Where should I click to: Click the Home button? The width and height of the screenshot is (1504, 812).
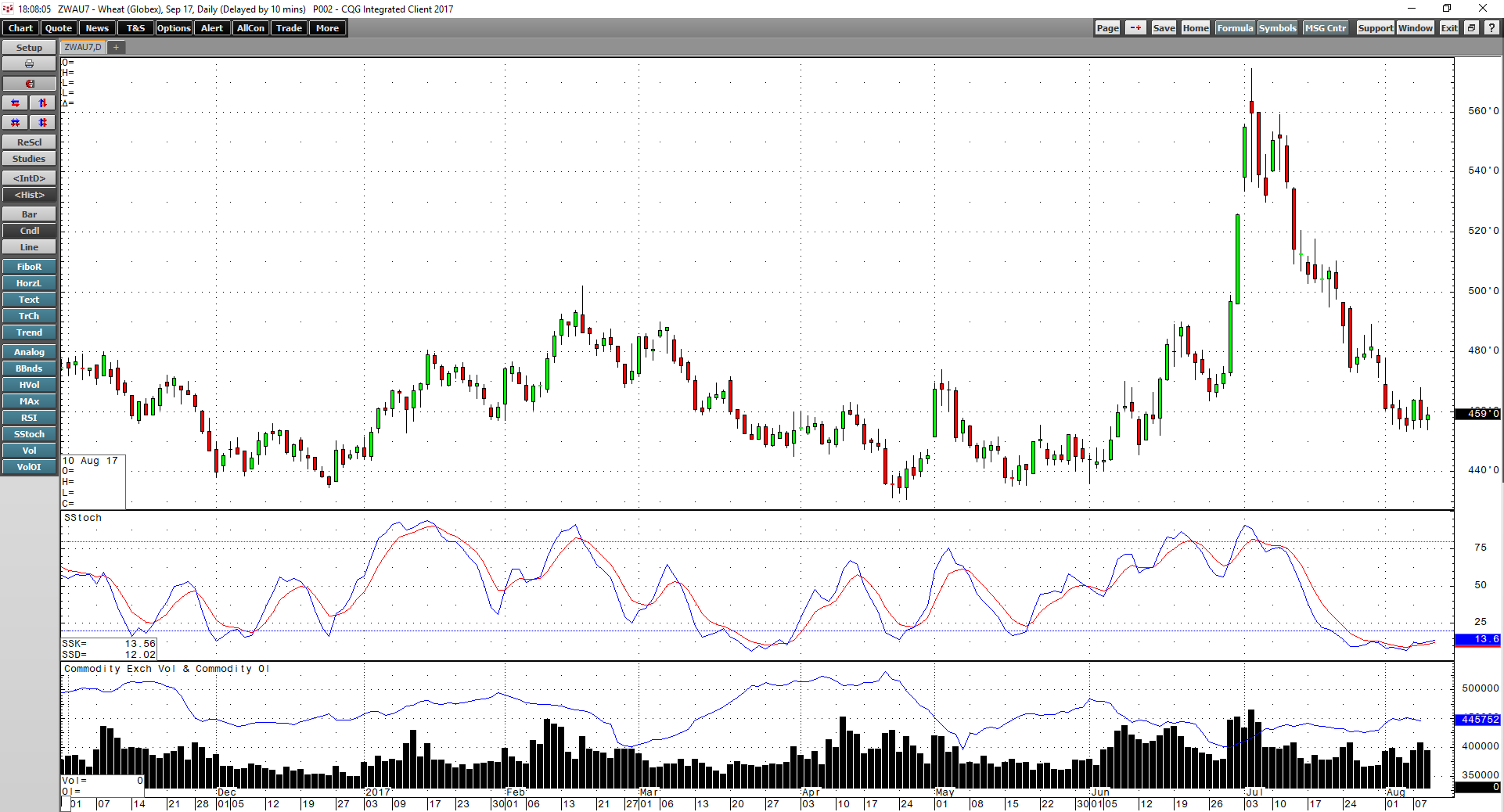pos(1196,28)
